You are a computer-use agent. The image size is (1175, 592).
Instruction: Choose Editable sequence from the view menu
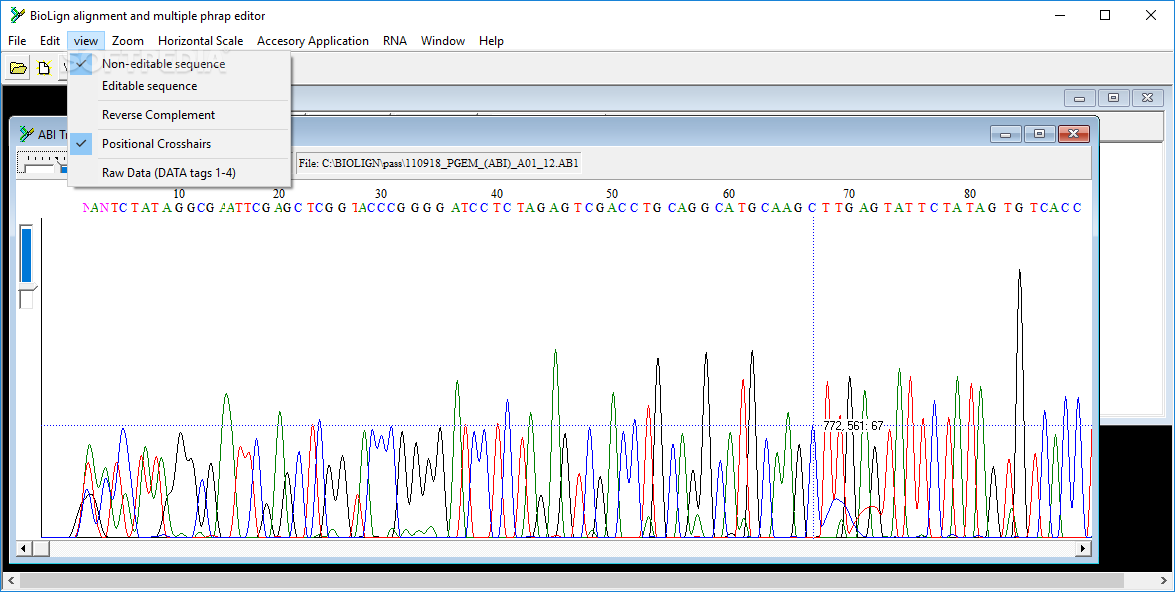click(x=178, y=86)
